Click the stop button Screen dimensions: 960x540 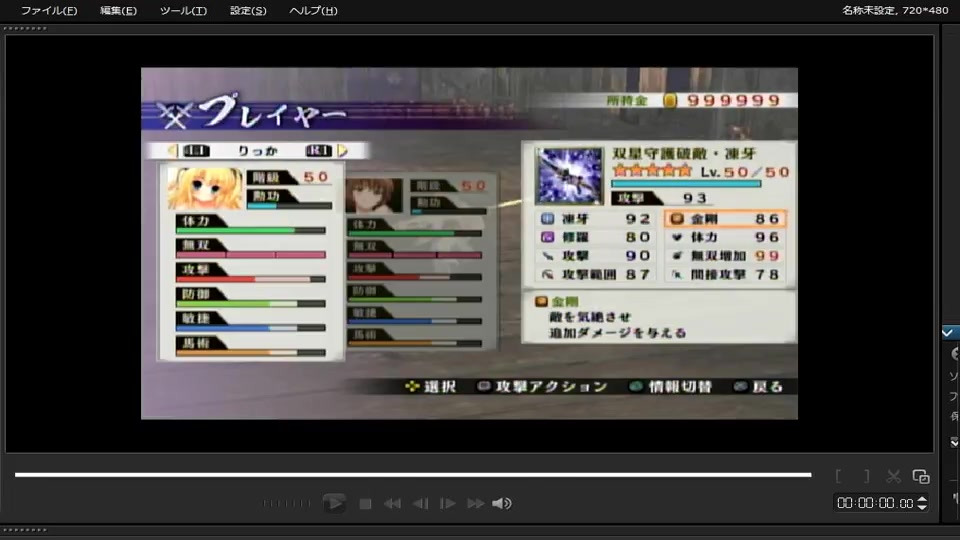coord(366,503)
